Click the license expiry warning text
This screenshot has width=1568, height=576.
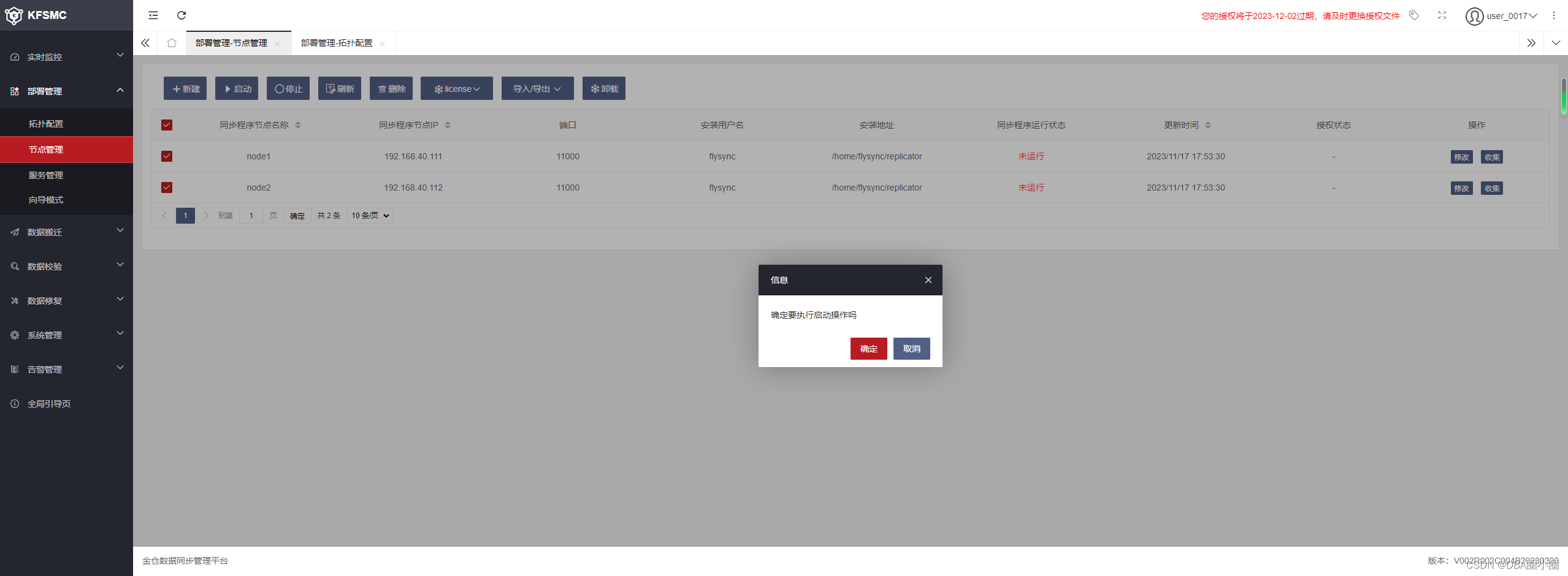[1300, 16]
